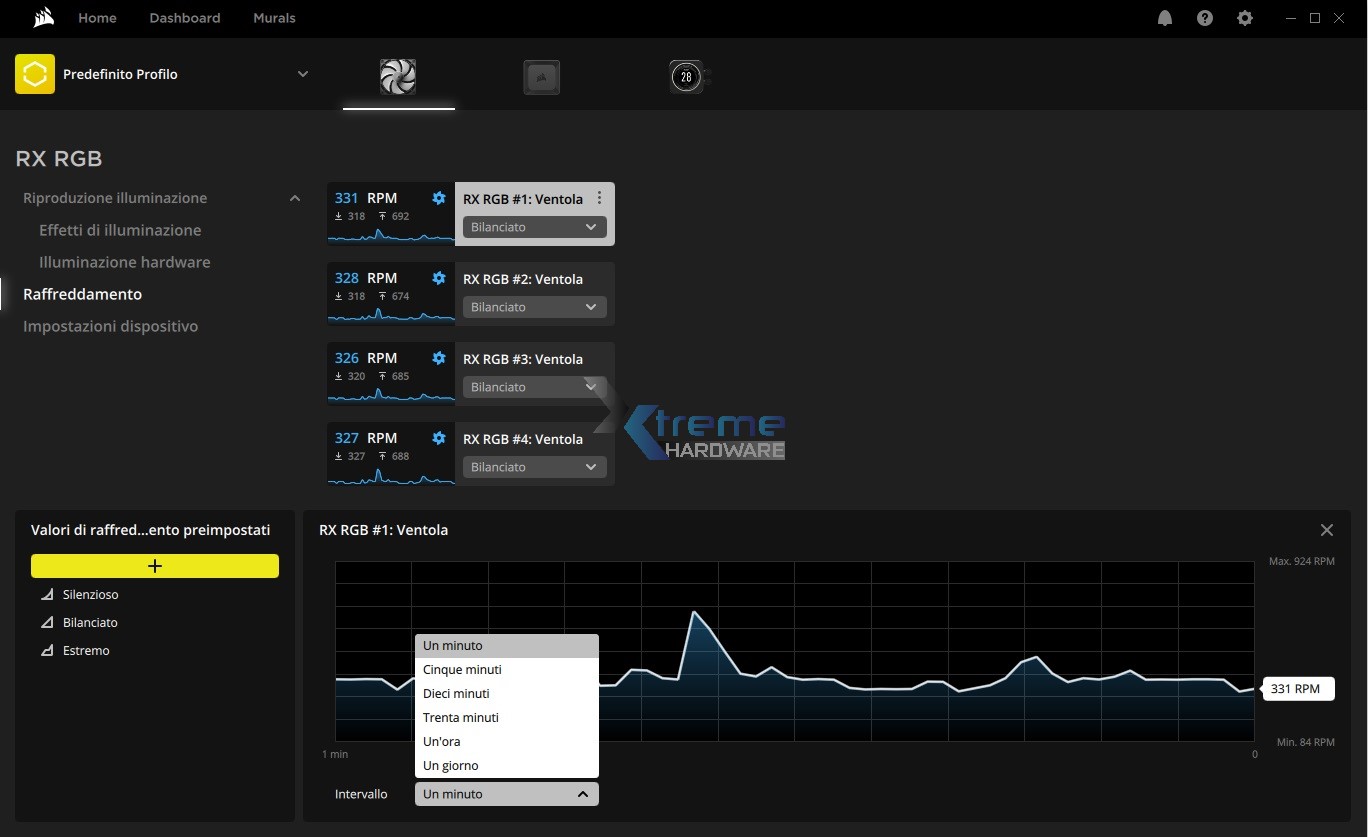Select the Silenzioso cooling preset
Image resolution: width=1368 pixels, height=837 pixels.
(x=90, y=594)
